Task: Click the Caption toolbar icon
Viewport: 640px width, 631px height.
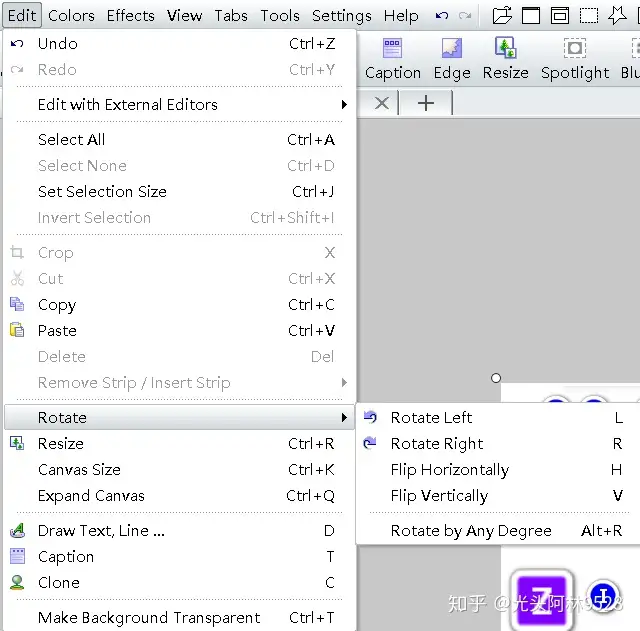Action: [x=392, y=58]
